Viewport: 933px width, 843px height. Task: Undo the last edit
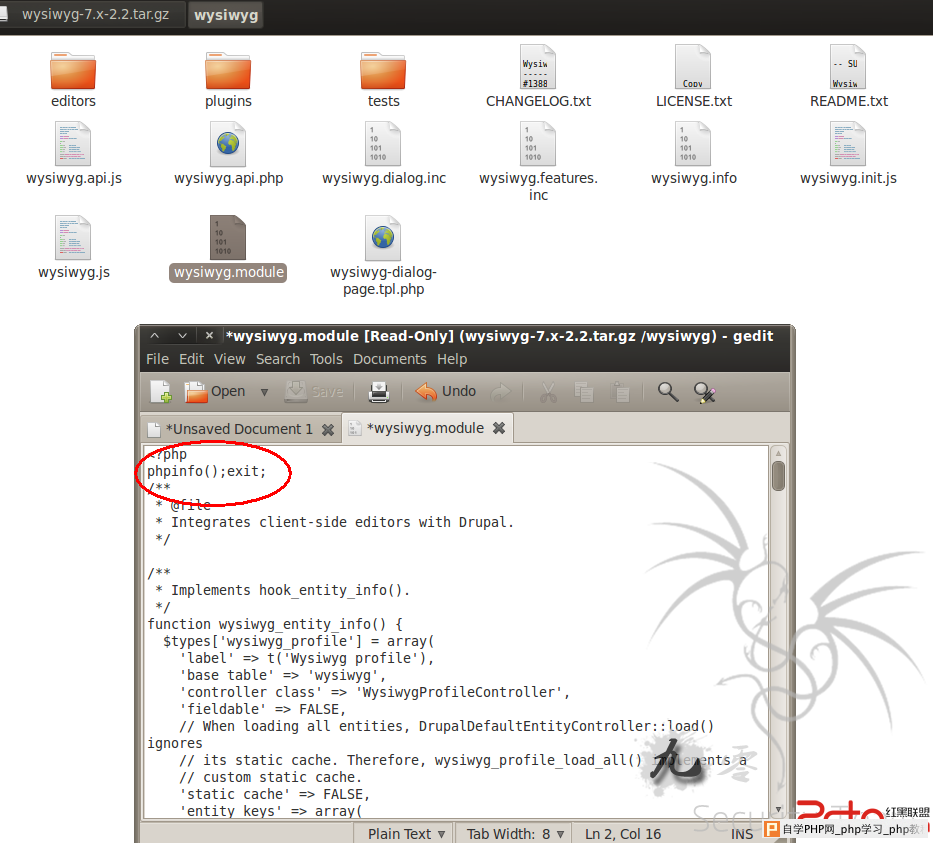point(446,391)
